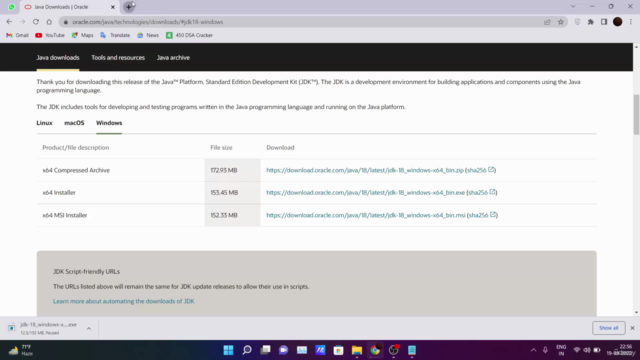This screenshot has width=640, height=360.
Task: Open YouTube bookmark
Action: coord(50,35)
